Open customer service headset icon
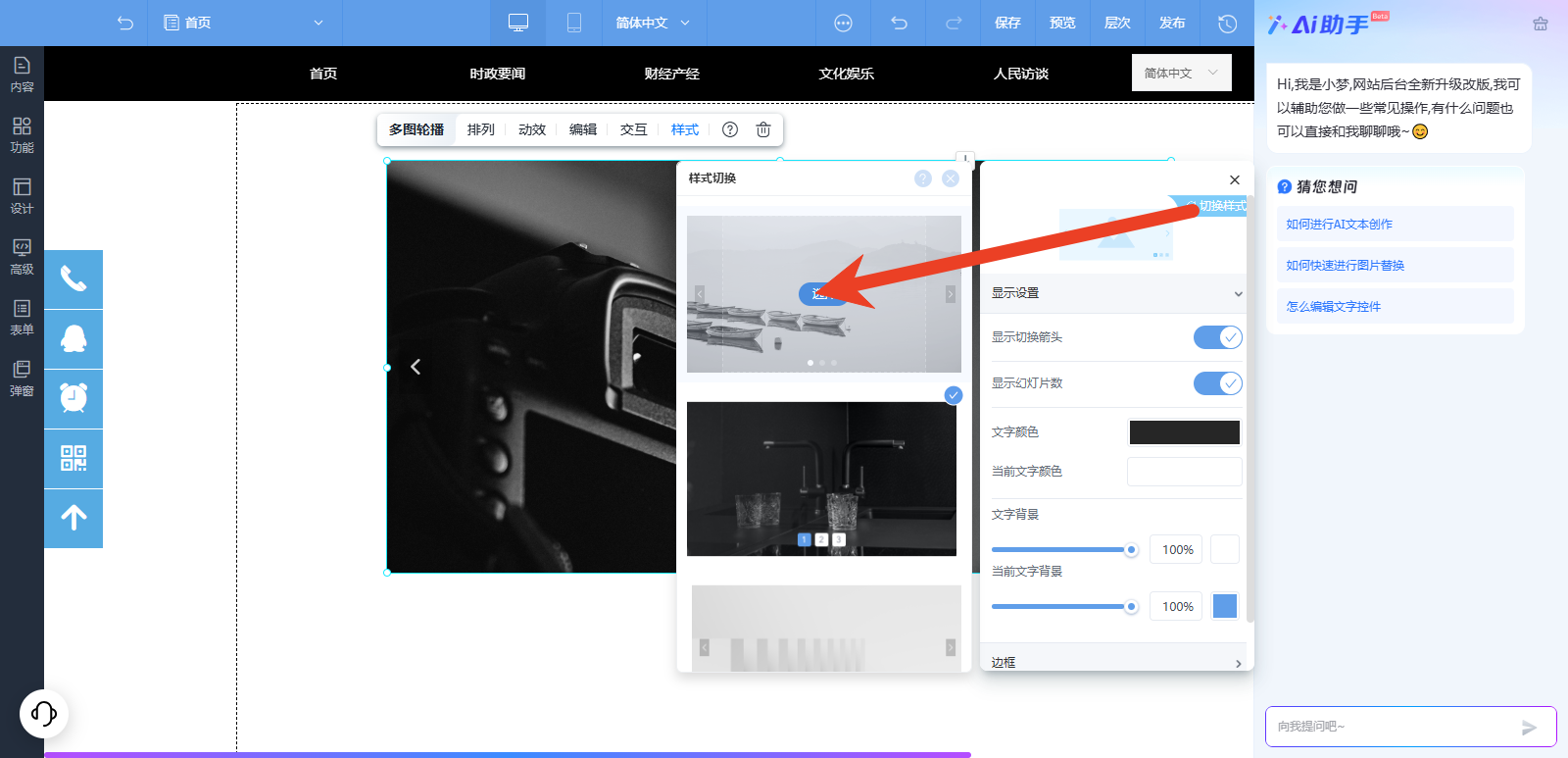Screen dimensions: 1568x758 tap(44, 713)
